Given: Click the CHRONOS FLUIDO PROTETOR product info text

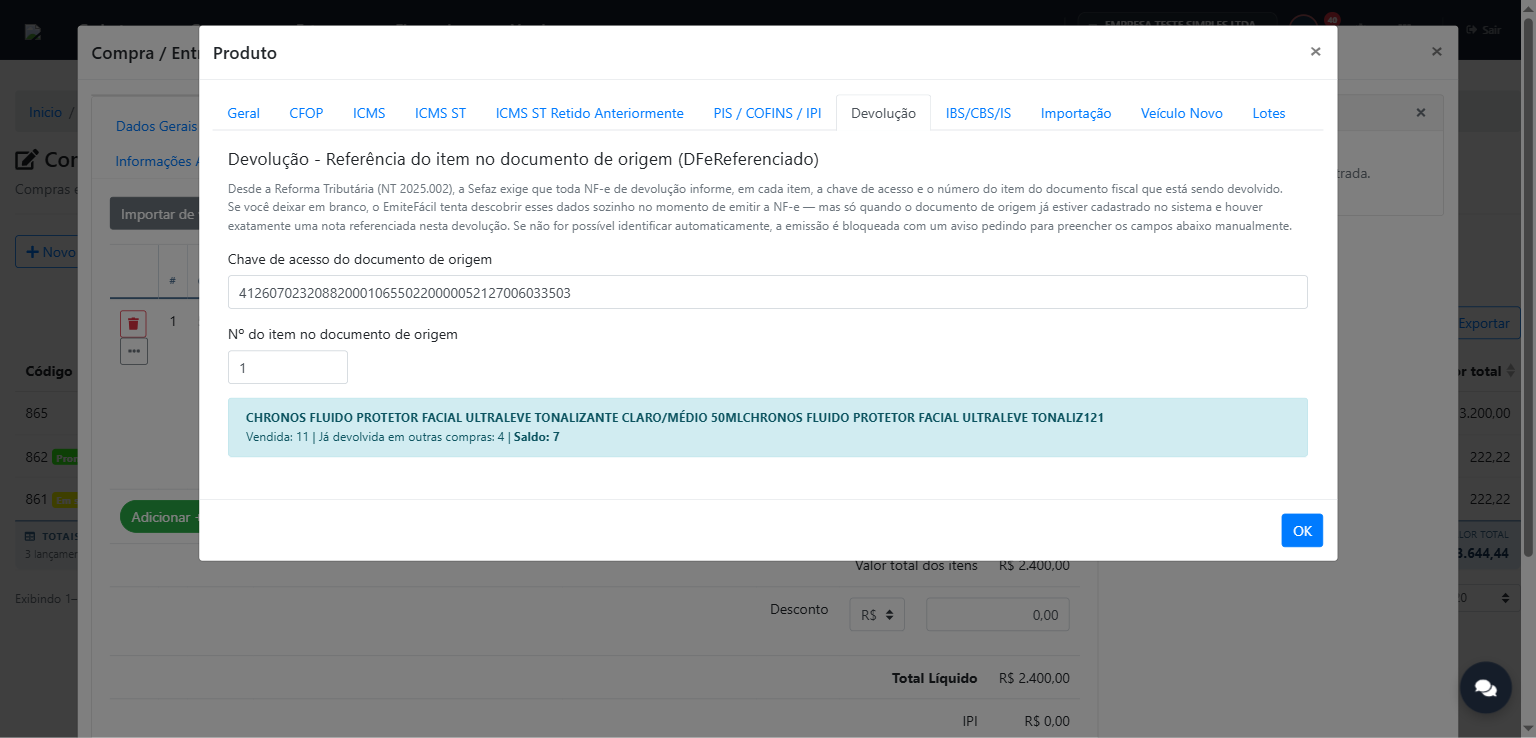Looking at the screenshot, I should pyautogui.click(x=674, y=418).
